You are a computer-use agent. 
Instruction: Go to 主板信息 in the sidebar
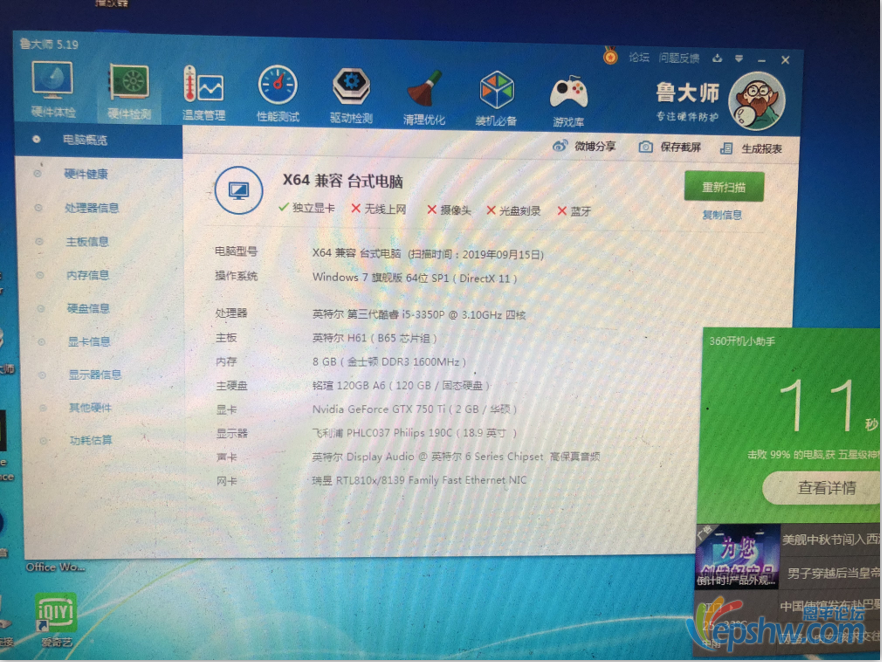(87, 241)
